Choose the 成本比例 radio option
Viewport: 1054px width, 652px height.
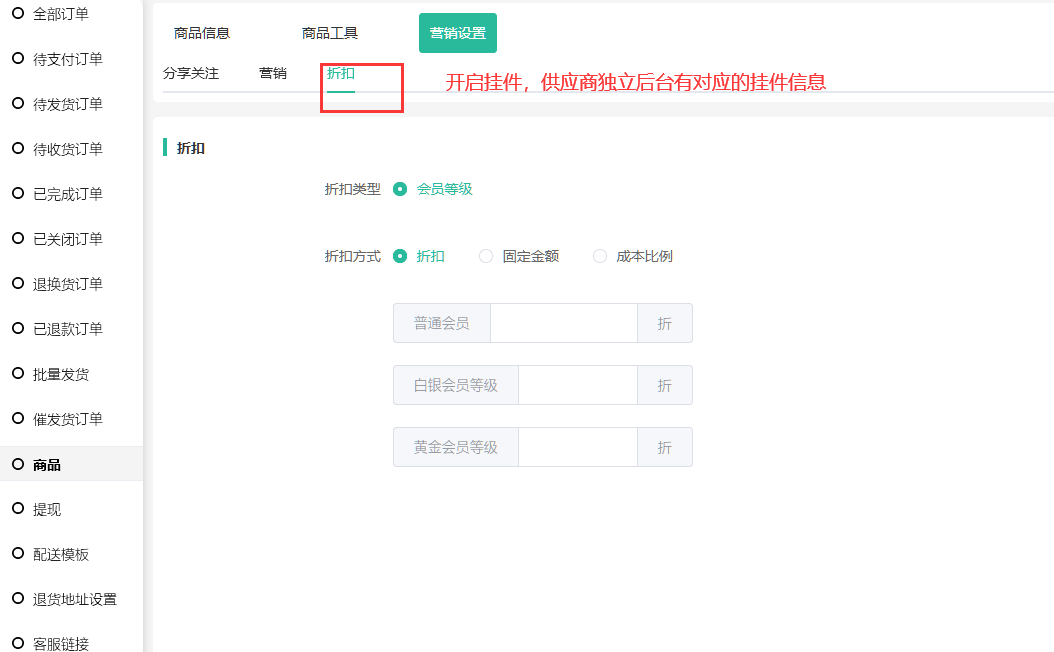coord(600,256)
